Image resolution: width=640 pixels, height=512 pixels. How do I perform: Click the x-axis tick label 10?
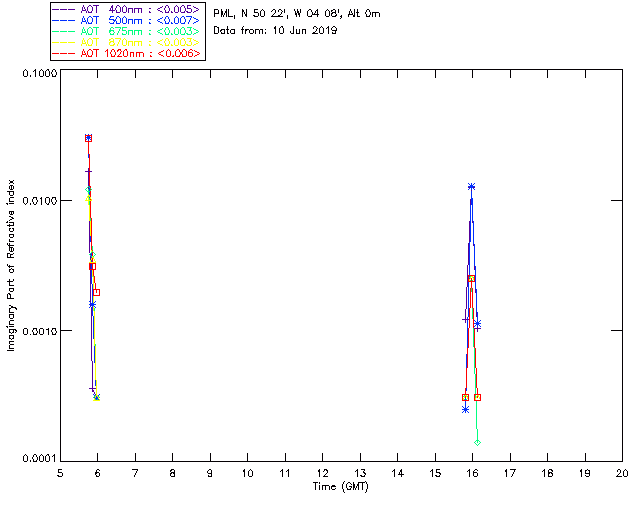(x=247, y=473)
